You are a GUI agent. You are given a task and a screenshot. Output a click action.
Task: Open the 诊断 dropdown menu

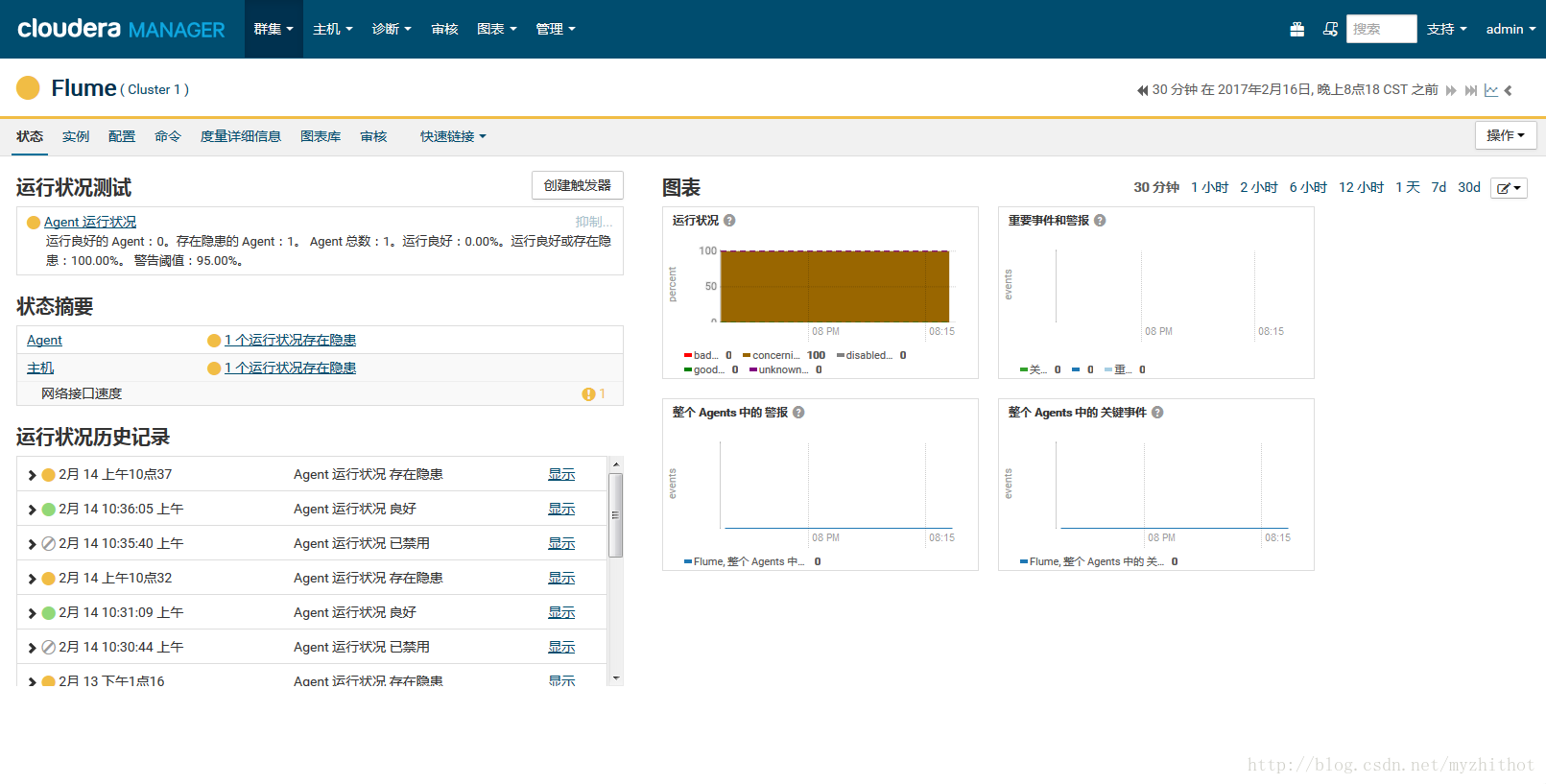tap(392, 29)
